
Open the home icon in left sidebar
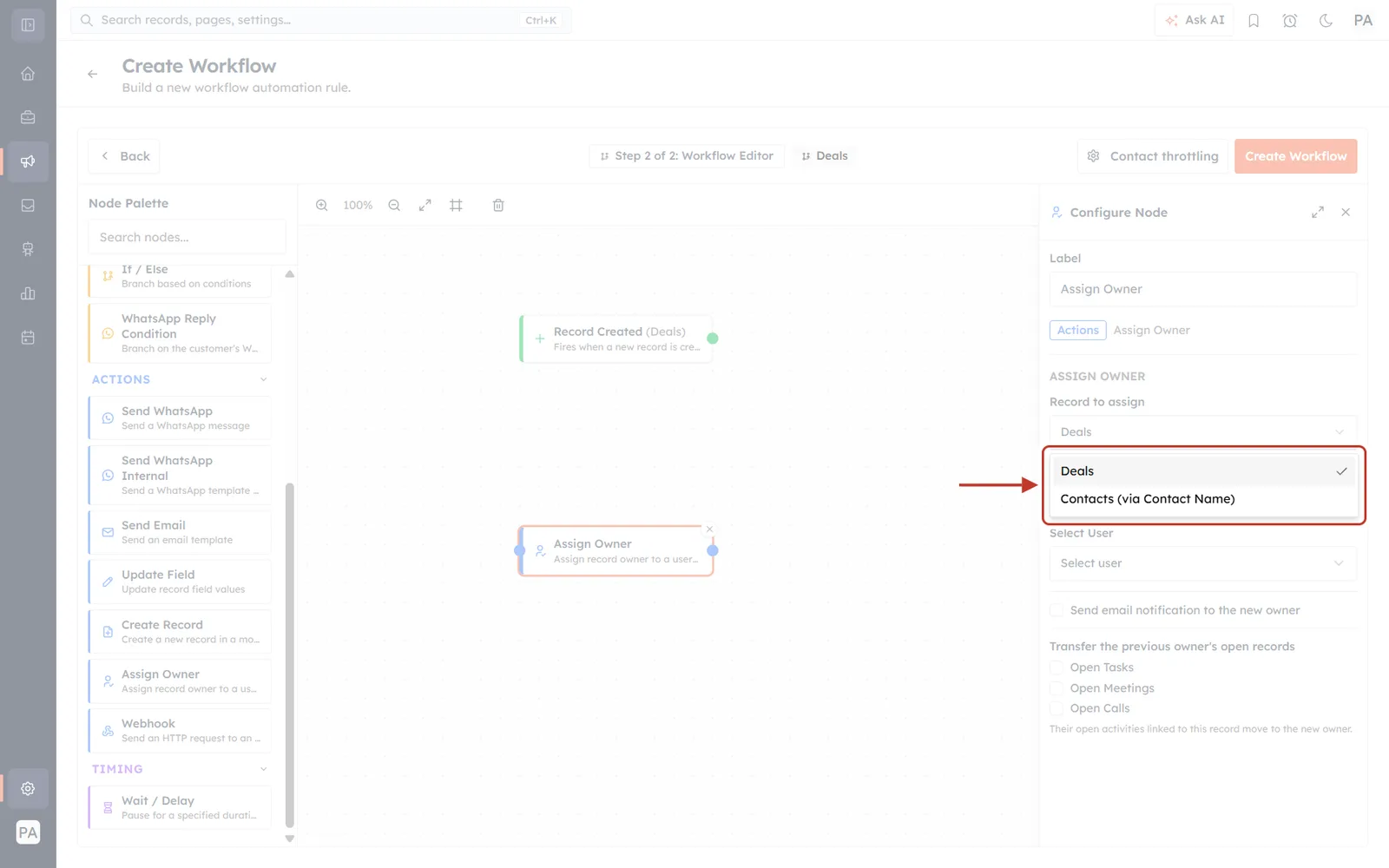click(x=28, y=74)
